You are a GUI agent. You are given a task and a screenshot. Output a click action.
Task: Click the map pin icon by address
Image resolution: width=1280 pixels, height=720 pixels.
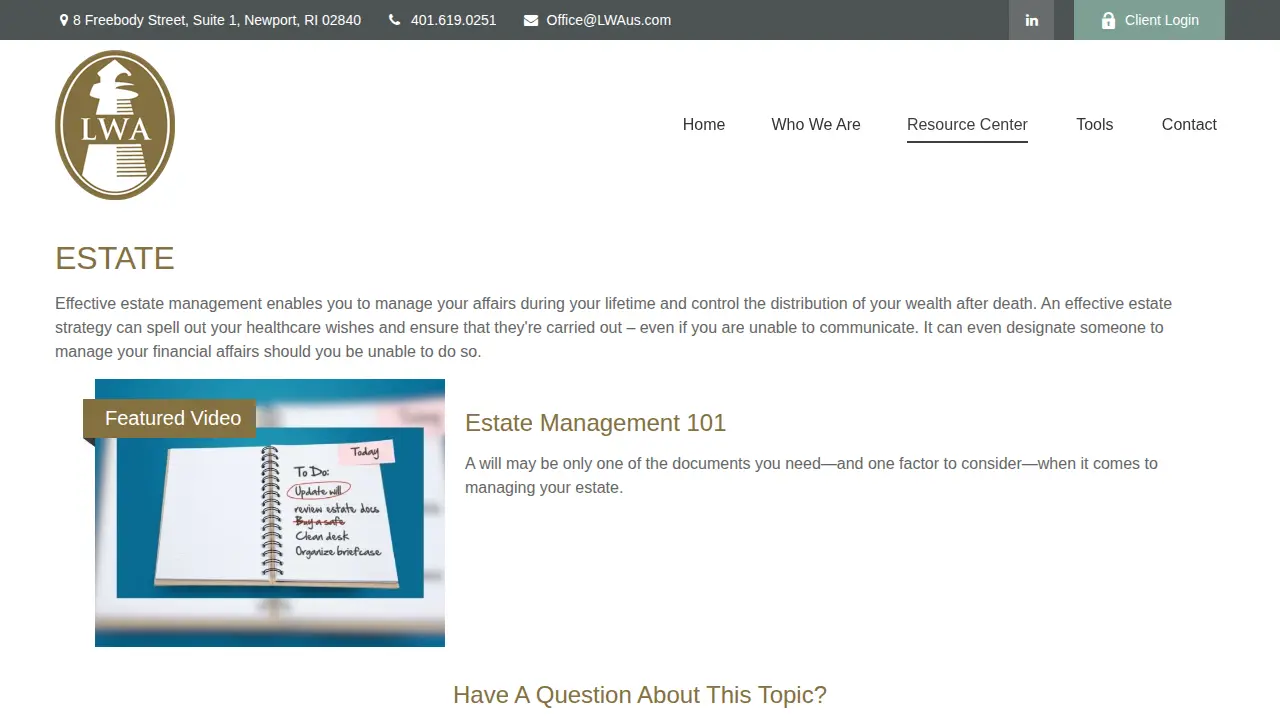(64, 20)
